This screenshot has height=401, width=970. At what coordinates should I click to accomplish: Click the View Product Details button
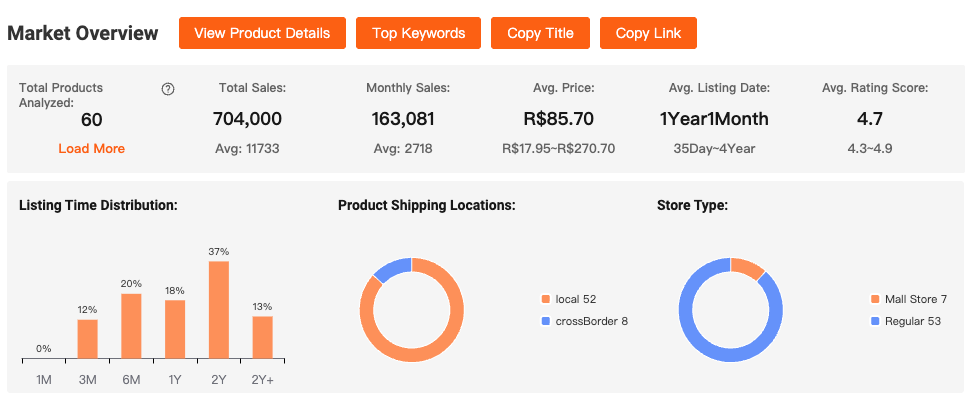pyautogui.click(x=262, y=33)
